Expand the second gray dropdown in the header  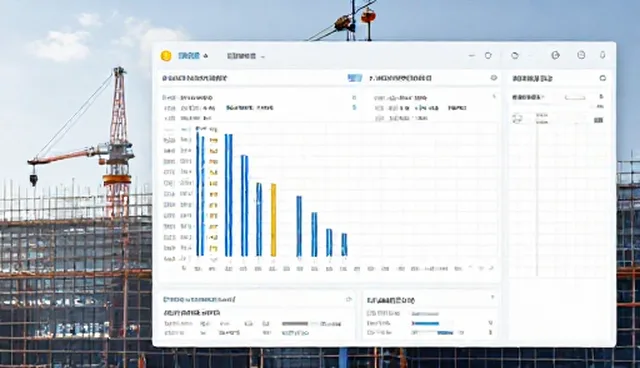click(x=246, y=56)
